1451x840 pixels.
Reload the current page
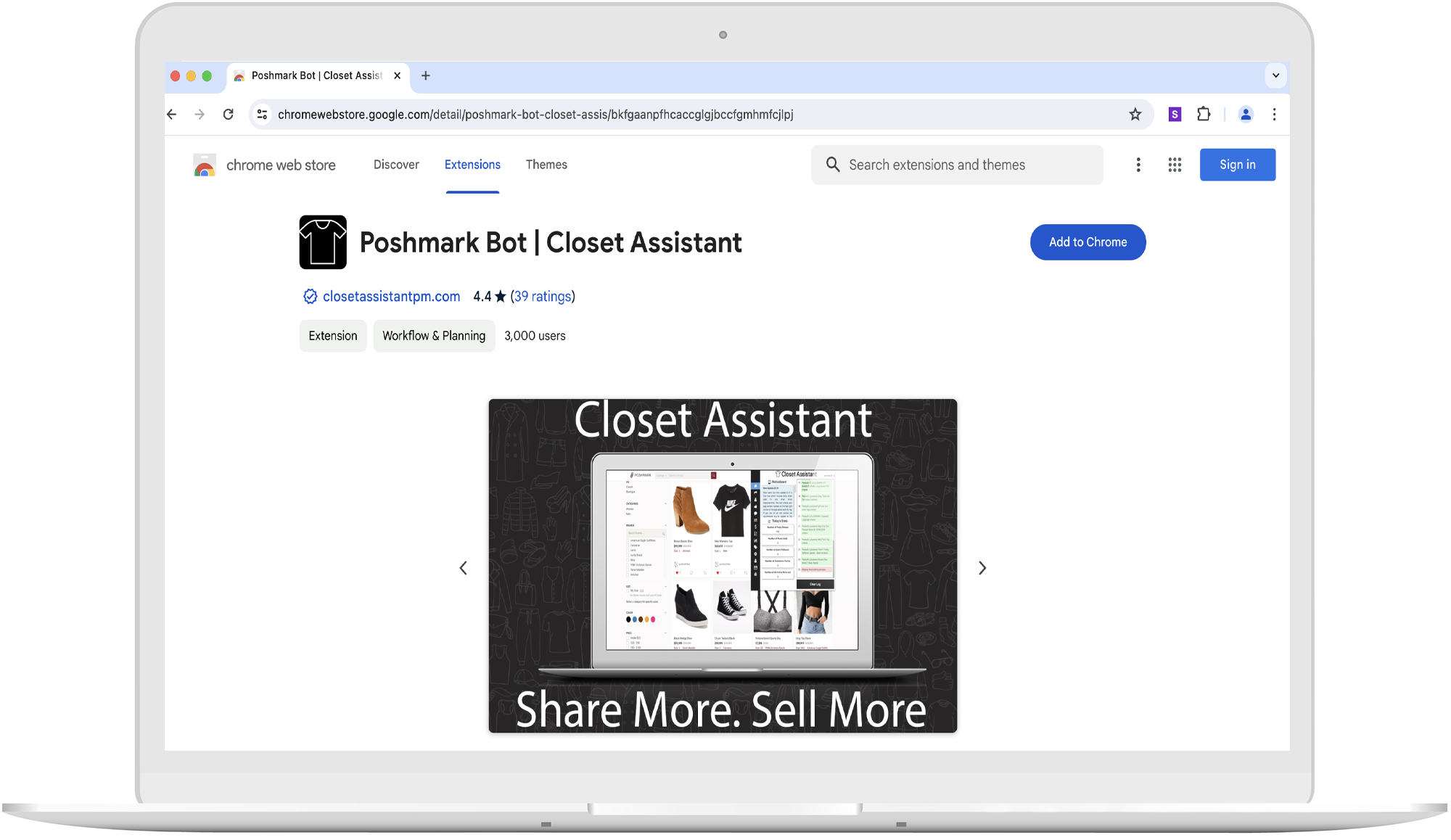[x=228, y=115]
